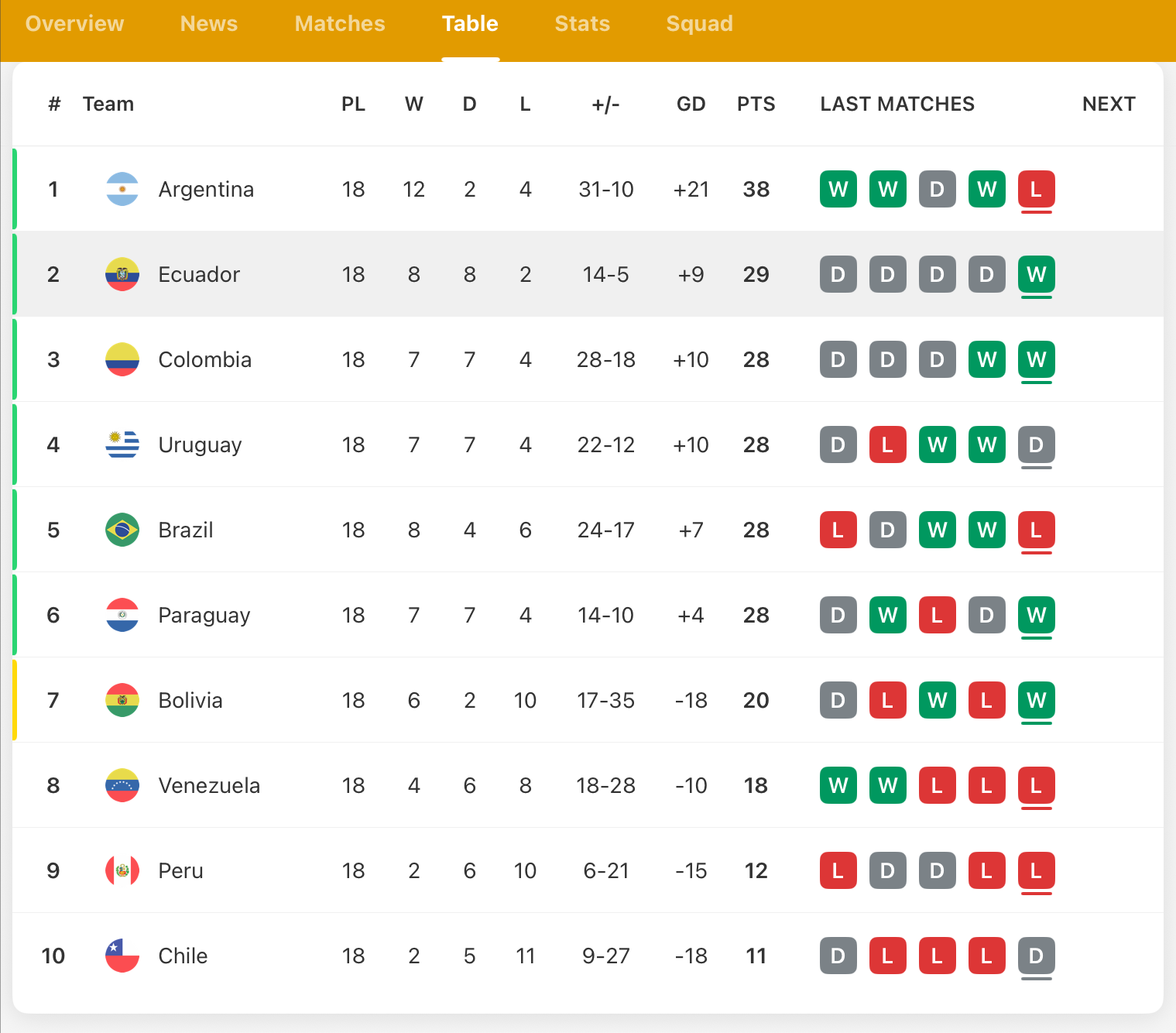
Task: Click the Brazil flag icon
Action: 122,530
